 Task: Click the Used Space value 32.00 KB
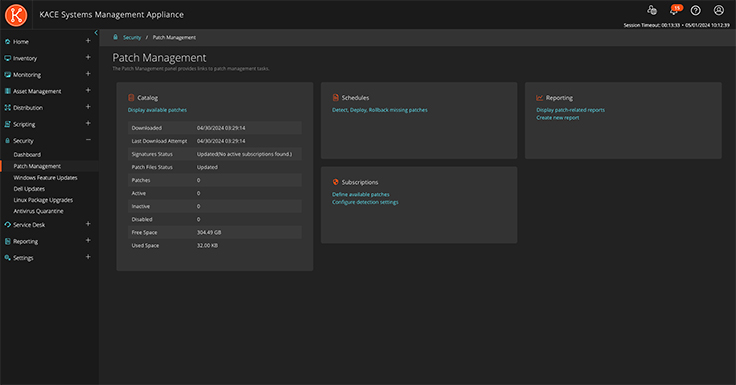[x=207, y=246]
